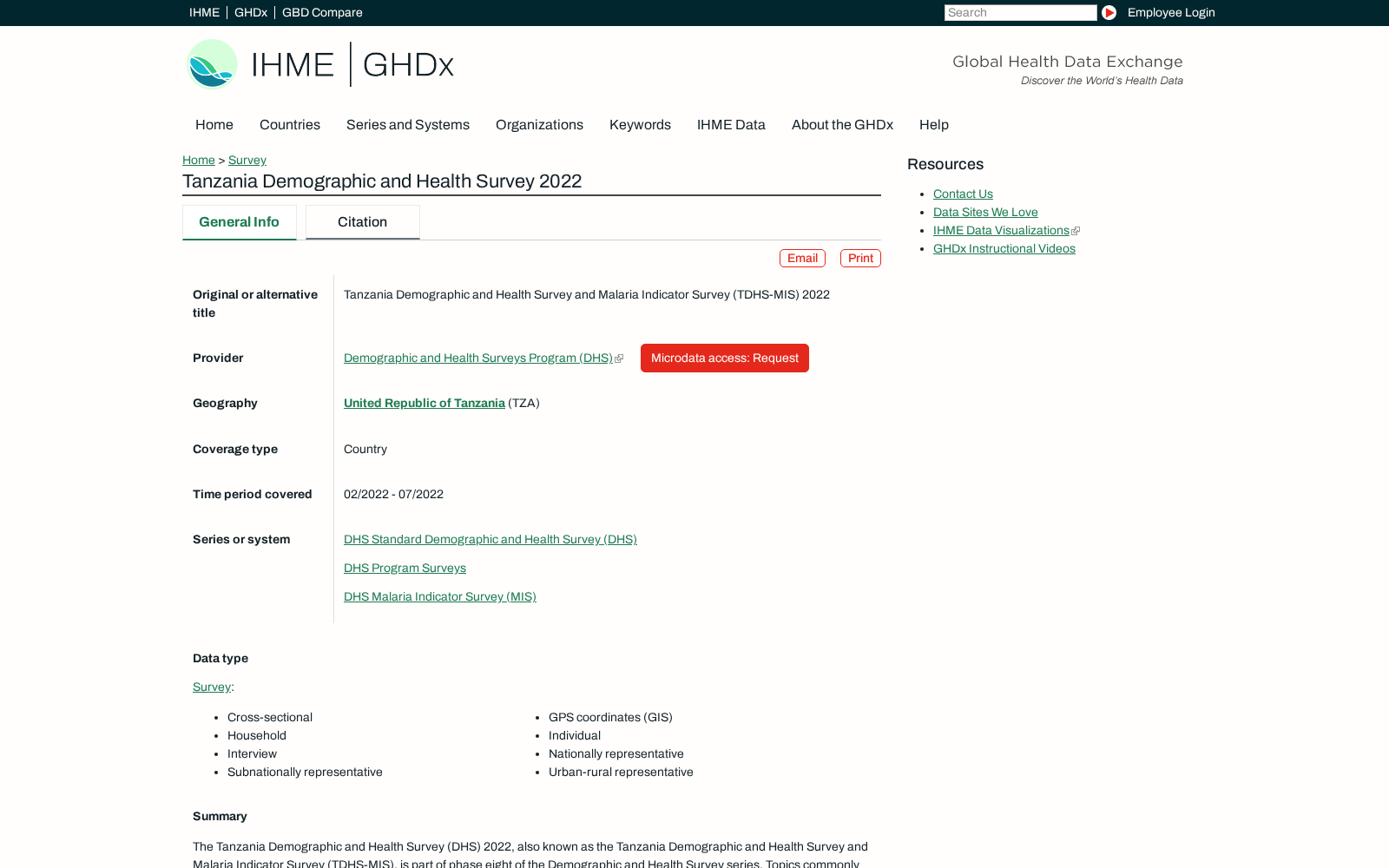Click the red search submit arrow icon
This screenshot has width=1389, height=868.
pos(1109,12)
